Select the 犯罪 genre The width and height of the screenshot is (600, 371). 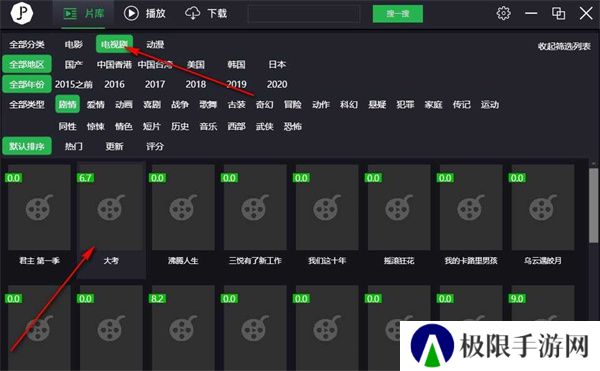[x=405, y=104]
